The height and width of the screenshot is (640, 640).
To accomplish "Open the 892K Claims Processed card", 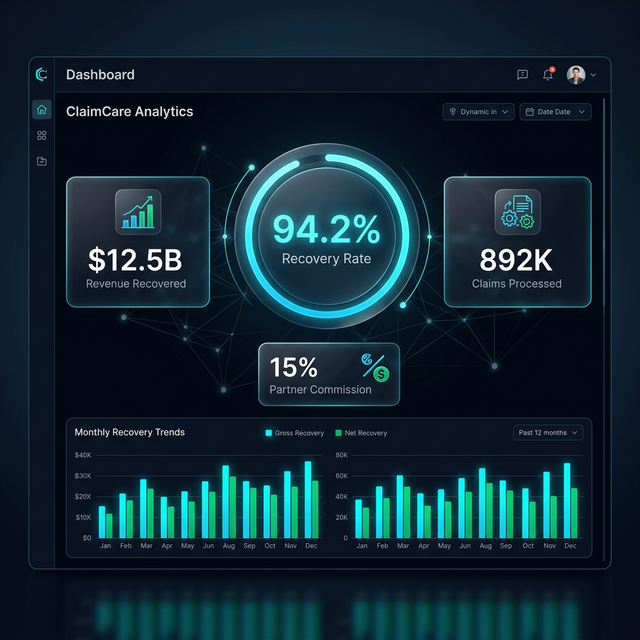I will pyautogui.click(x=517, y=242).
